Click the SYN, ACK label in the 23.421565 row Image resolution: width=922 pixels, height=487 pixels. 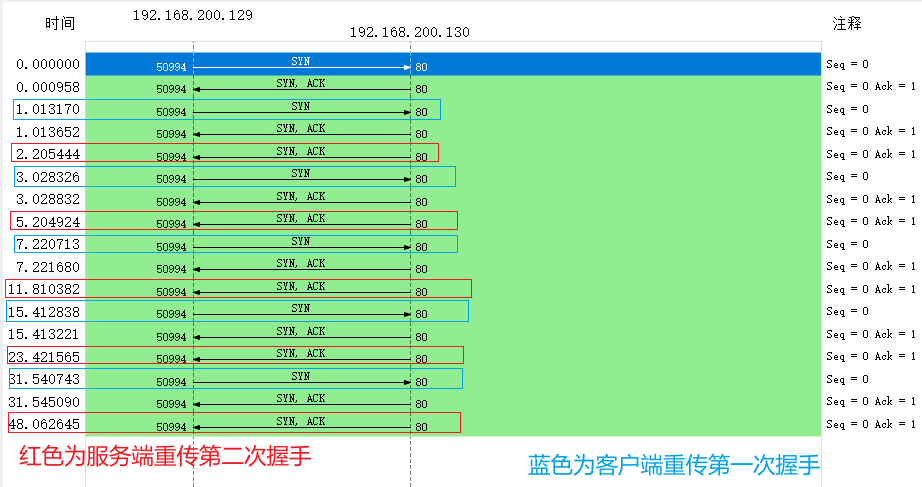click(300, 353)
